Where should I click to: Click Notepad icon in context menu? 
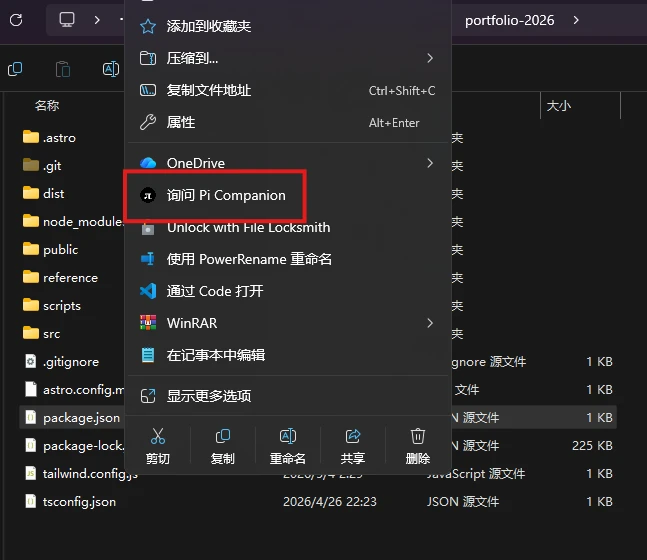[148, 355]
